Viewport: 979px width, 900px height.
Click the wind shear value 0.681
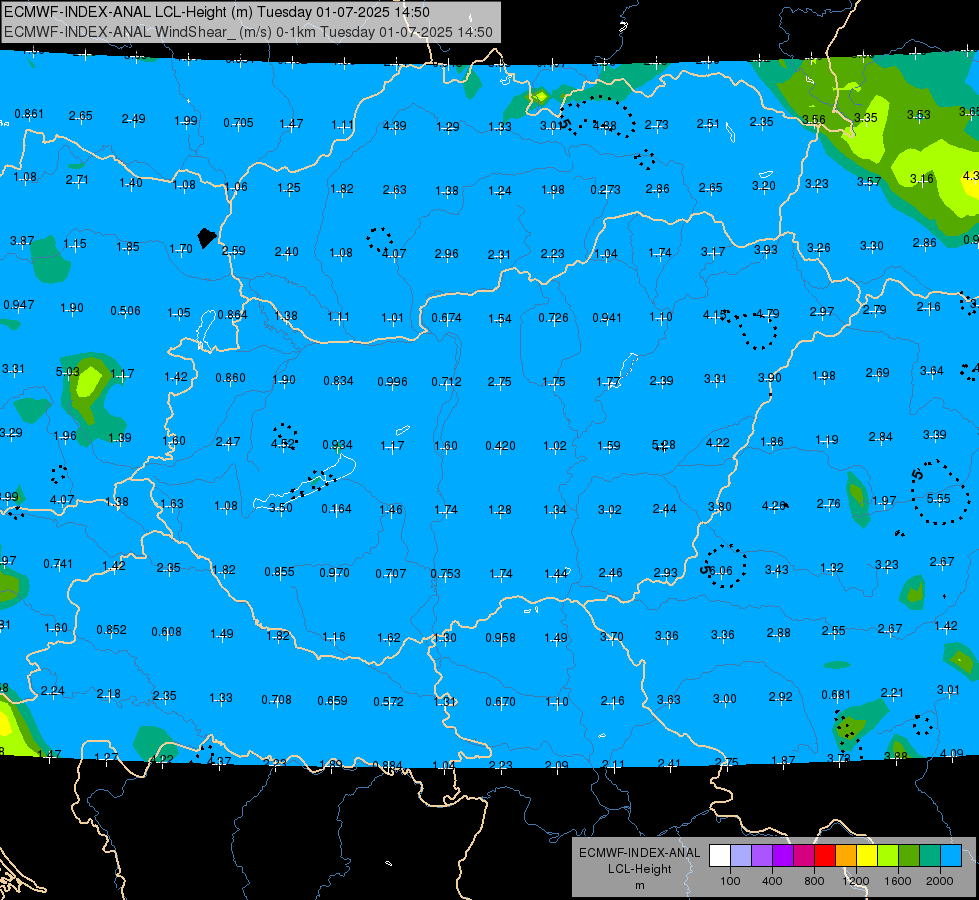[836, 695]
